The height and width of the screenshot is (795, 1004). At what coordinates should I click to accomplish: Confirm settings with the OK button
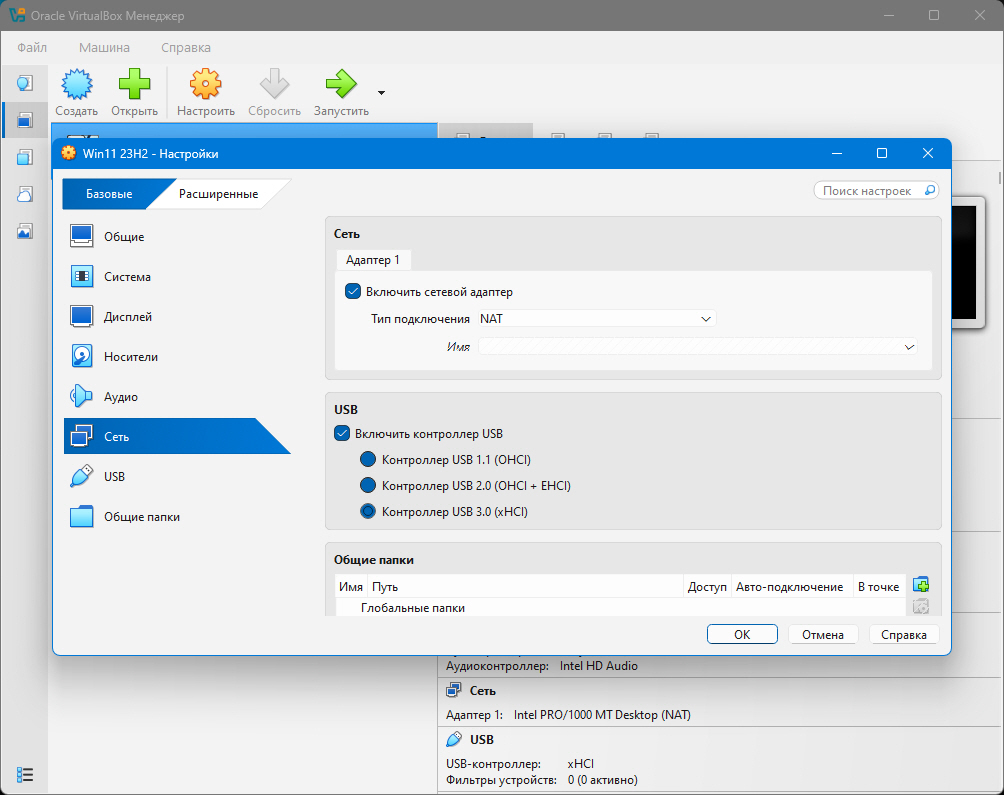pyautogui.click(x=742, y=634)
